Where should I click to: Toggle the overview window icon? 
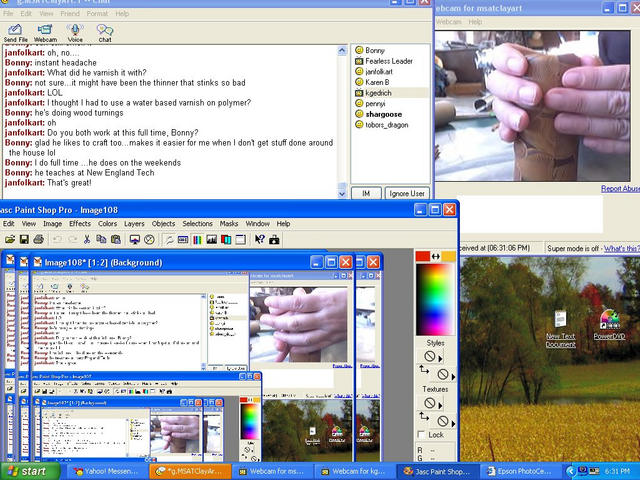tap(240, 239)
